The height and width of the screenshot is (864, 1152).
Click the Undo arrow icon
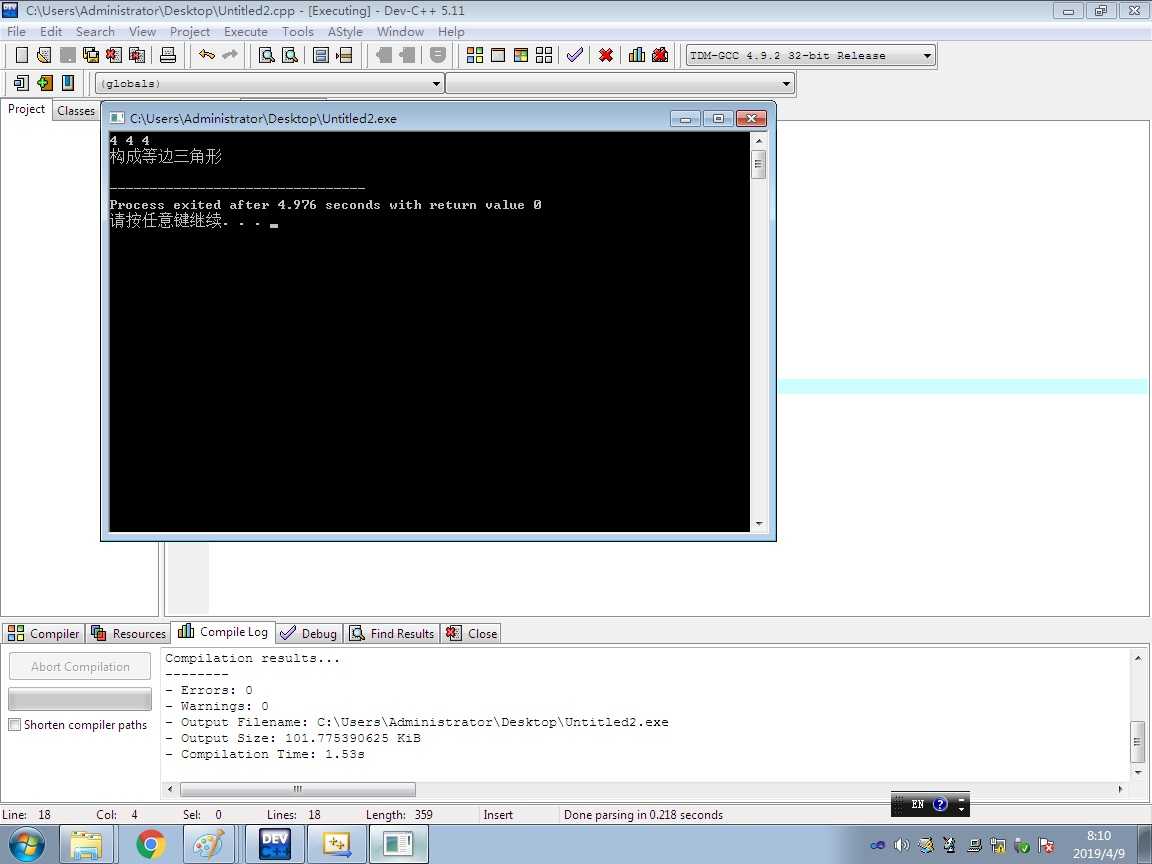pos(206,55)
